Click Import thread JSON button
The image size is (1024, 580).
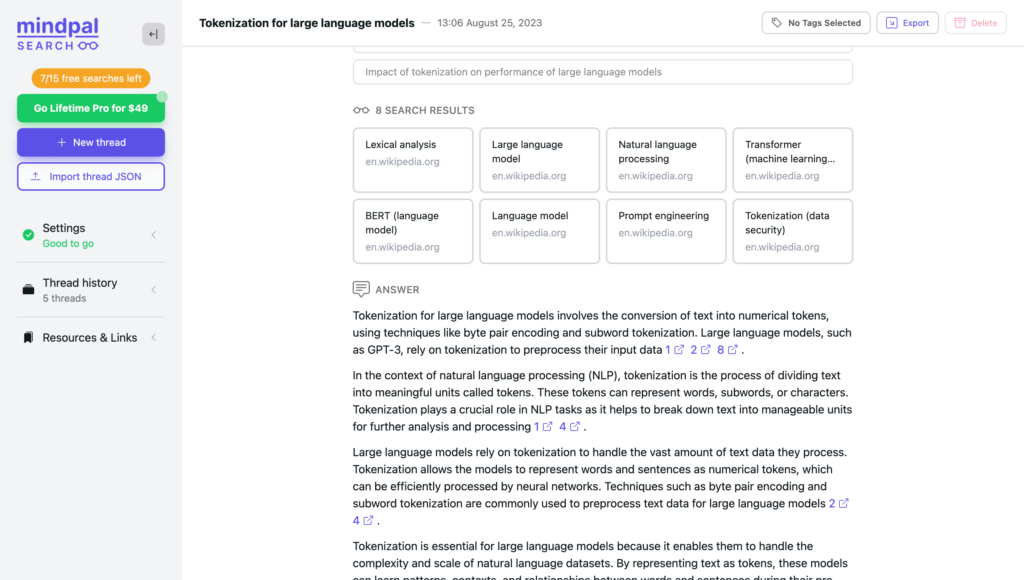point(91,177)
